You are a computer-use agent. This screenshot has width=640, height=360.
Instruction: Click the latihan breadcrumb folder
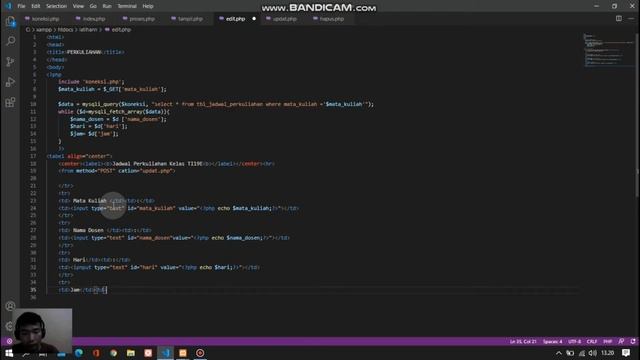(88, 30)
